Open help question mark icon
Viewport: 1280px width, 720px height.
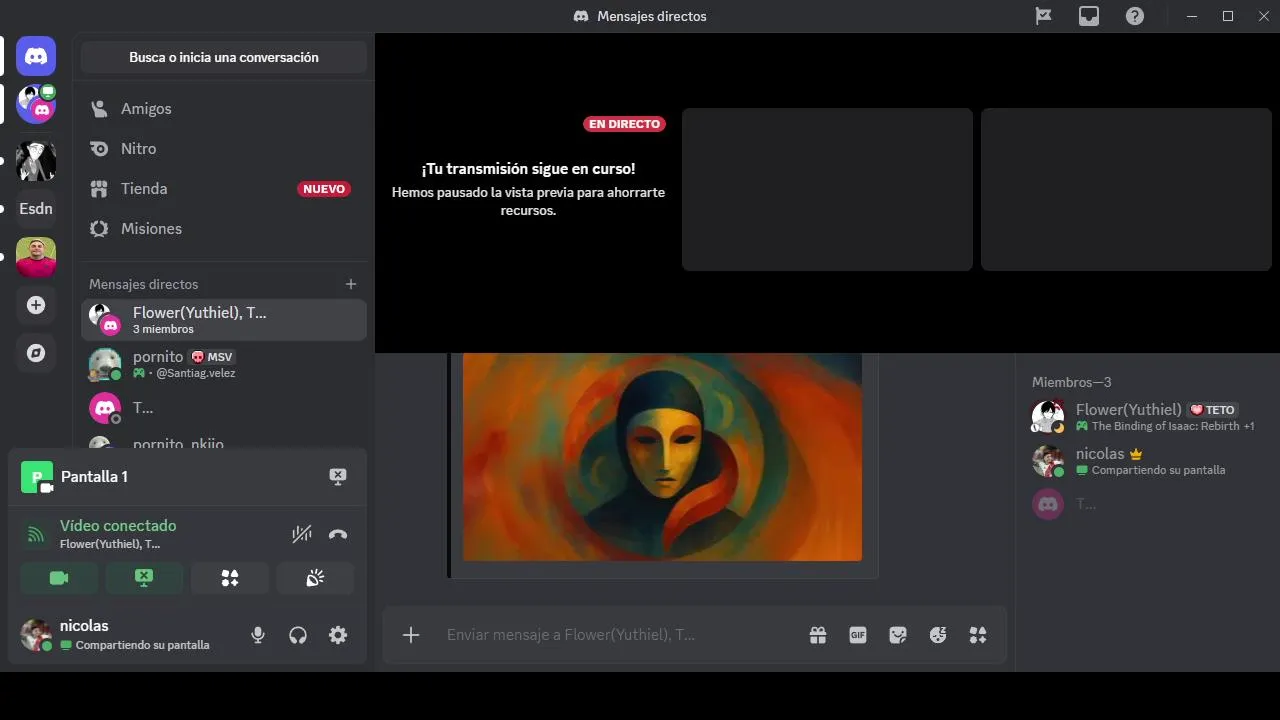[x=1135, y=16]
